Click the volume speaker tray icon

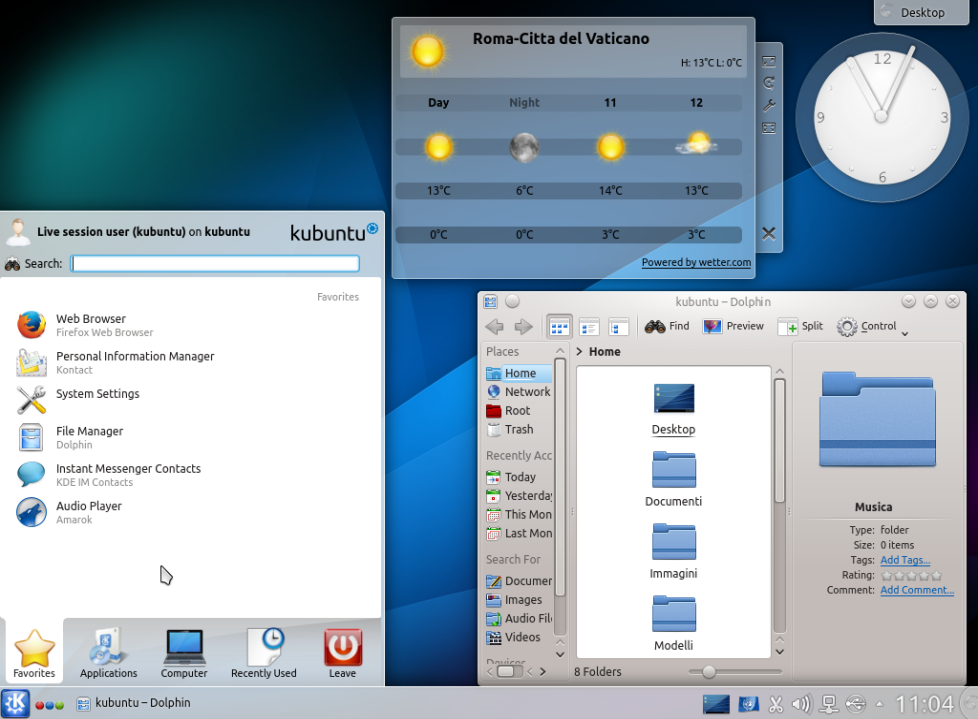click(801, 703)
